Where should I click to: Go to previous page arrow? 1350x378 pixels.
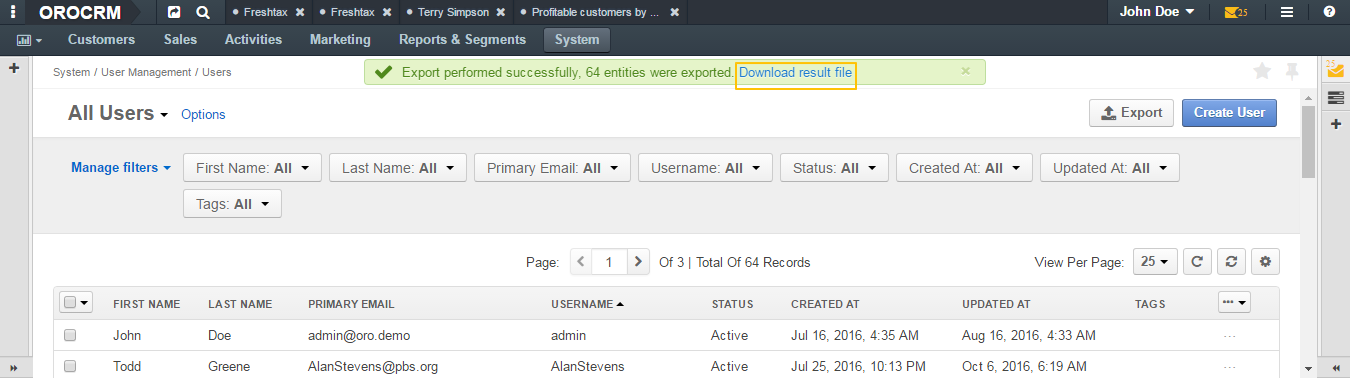[581, 262]
